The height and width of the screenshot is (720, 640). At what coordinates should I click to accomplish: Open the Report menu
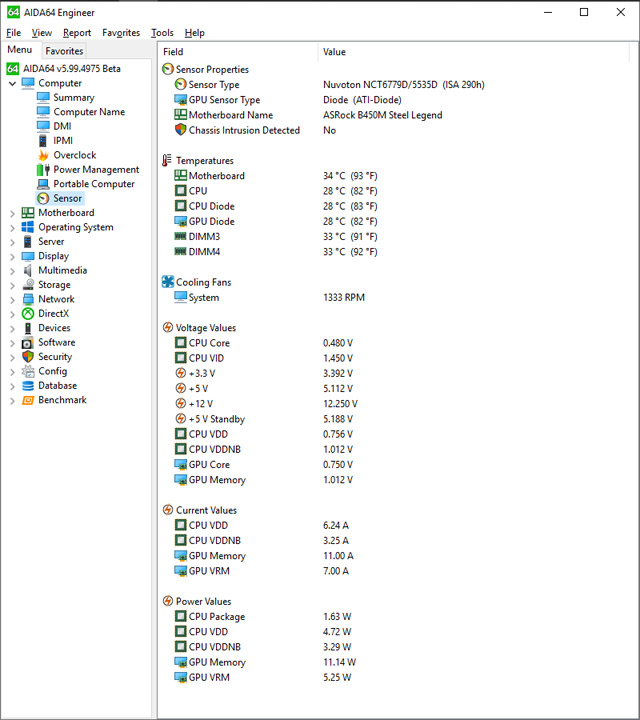click(77, 33)
